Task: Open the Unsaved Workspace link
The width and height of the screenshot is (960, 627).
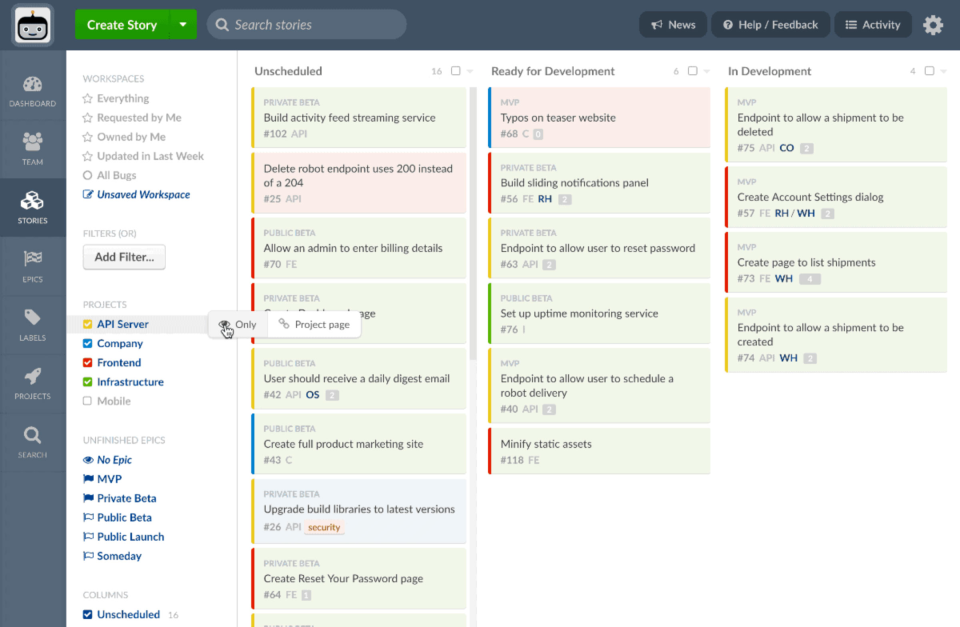Action: 143,195
